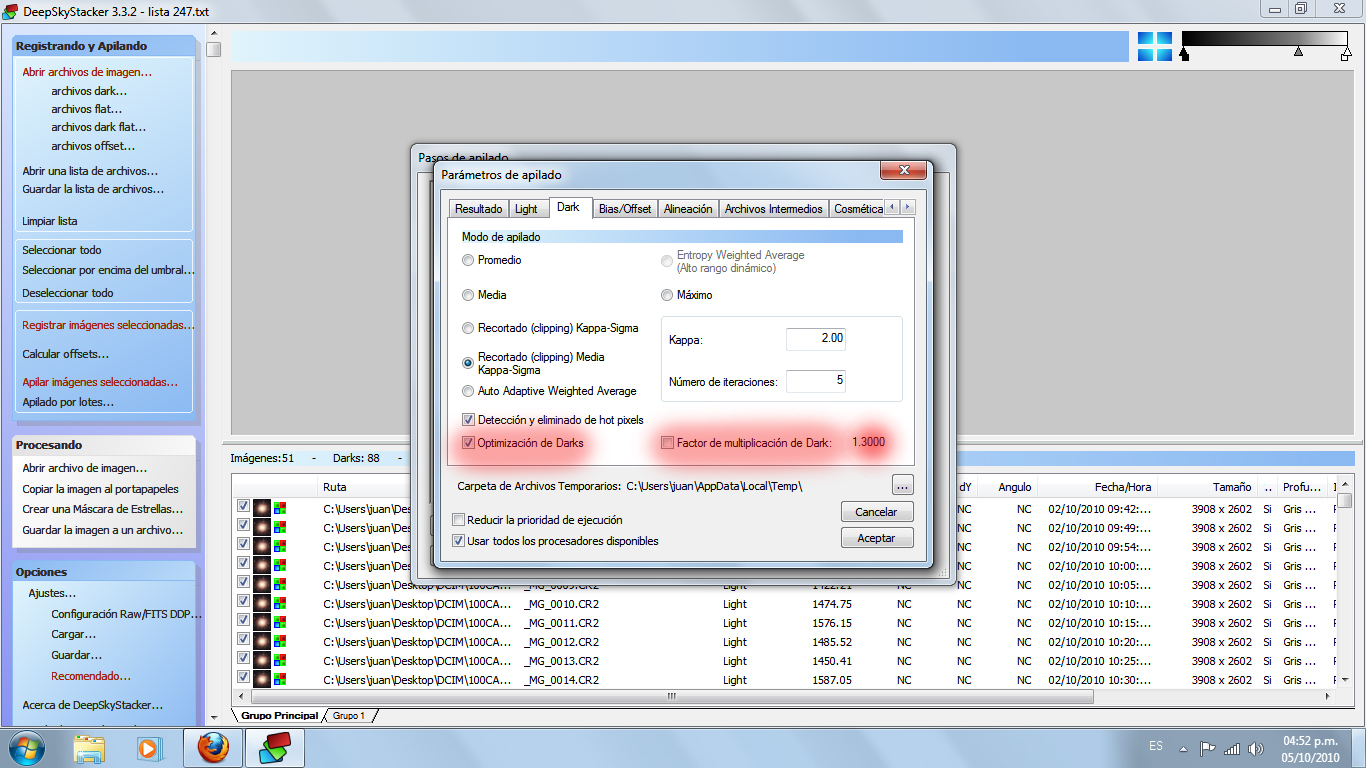Click the star thumbnail icon of _MG_0011.CR2 row
Image resolution: width=1366 pixels, height=768 pixels.
[263, 623]
